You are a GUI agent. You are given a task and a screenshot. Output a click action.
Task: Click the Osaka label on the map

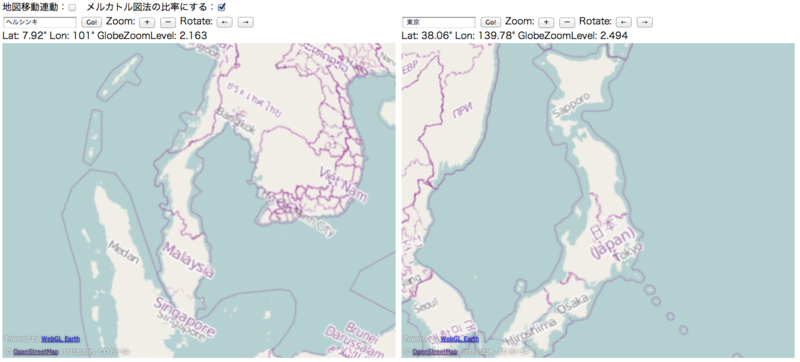click(x=572, y=304)
